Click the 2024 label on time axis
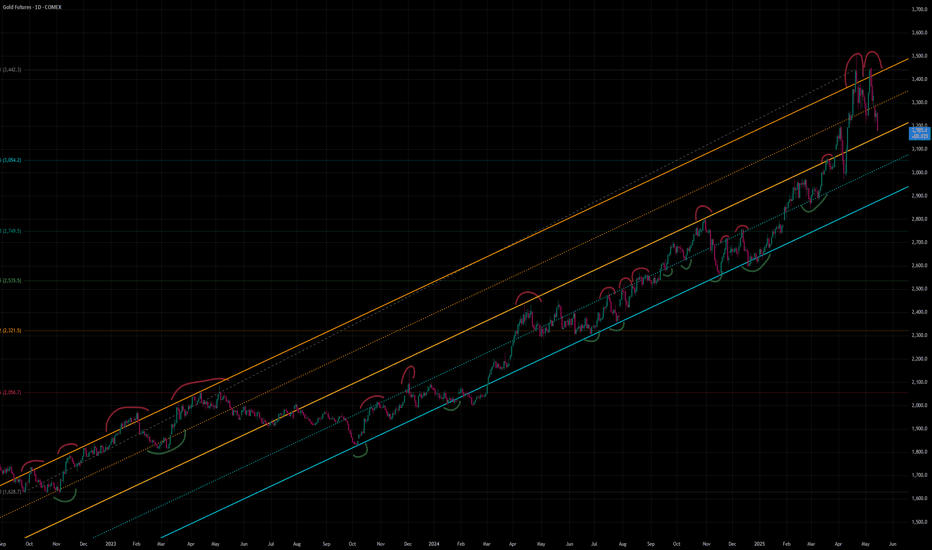Viewport: 932px width, 550px height. (x=434, y=543)
